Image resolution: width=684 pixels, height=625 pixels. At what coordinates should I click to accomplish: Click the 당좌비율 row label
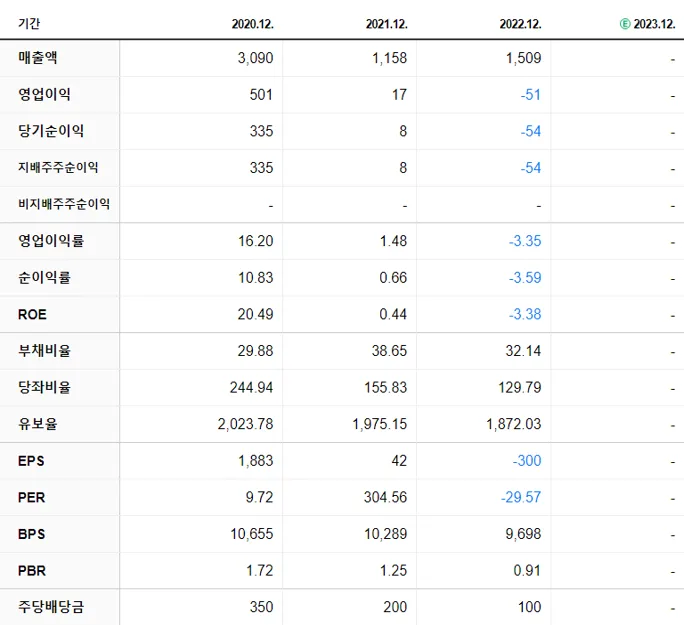pyautogui.click(x=44, y=387)
